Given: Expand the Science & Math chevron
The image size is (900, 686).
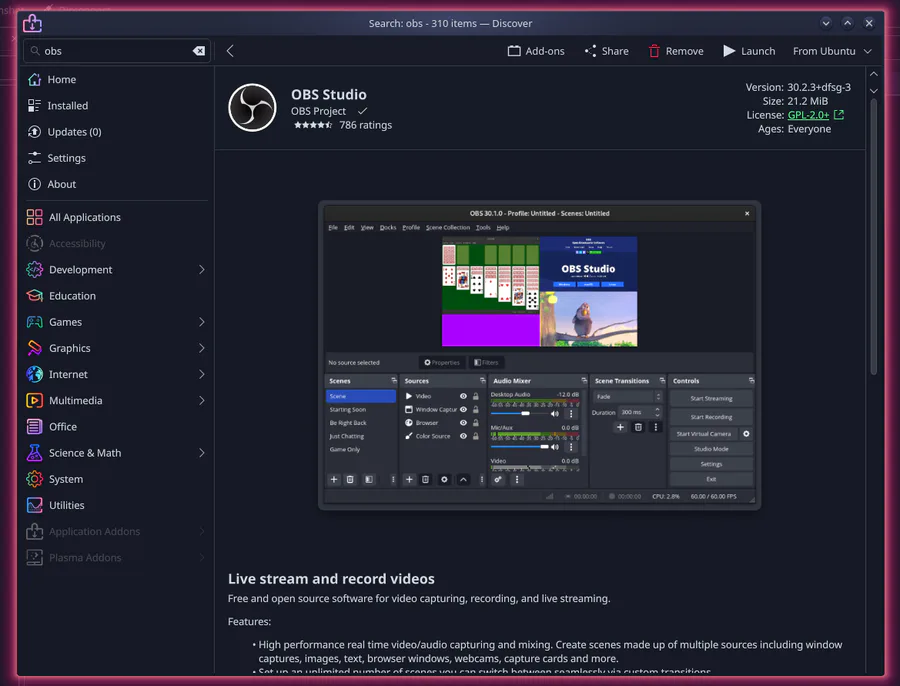Looking at the screenshot, I should pos(201,453).
